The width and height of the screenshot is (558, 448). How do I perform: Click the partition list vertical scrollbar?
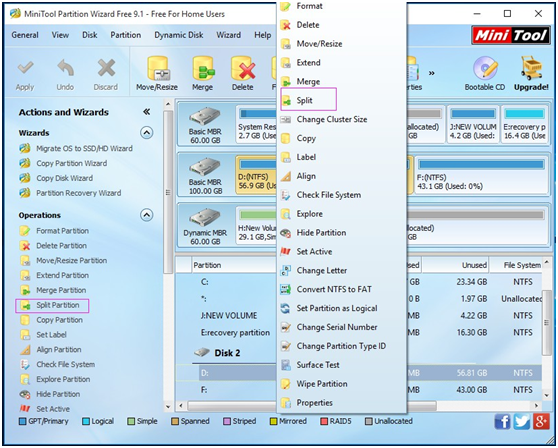(x=547, y=322)
